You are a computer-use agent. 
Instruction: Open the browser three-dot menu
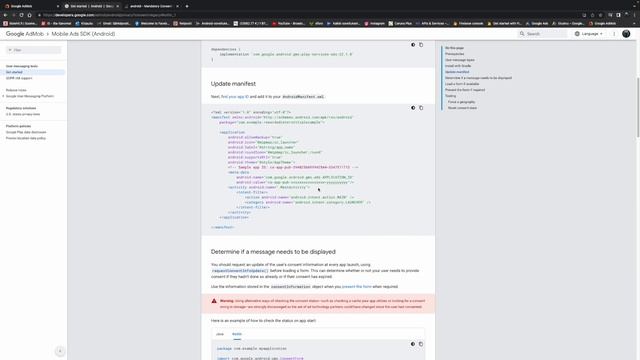coord(635,15)
